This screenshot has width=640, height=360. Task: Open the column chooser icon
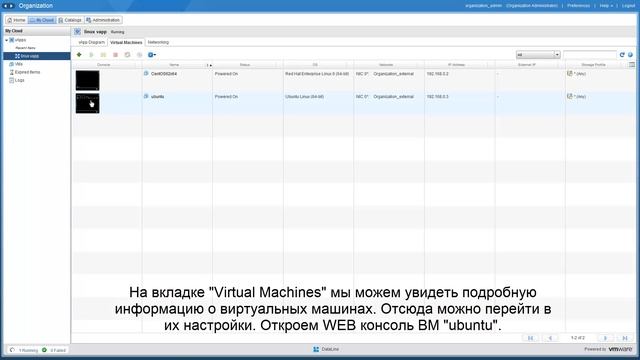point(632,65)
